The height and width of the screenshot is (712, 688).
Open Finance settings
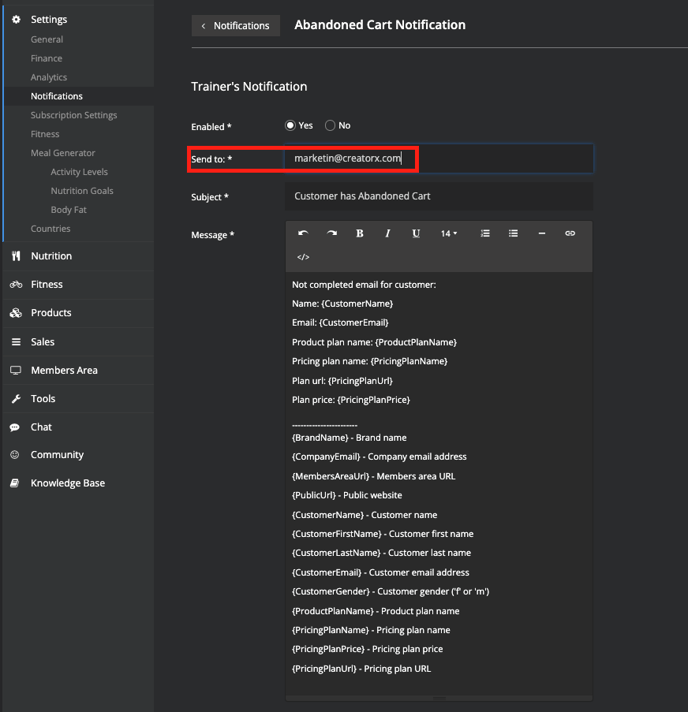46,59
